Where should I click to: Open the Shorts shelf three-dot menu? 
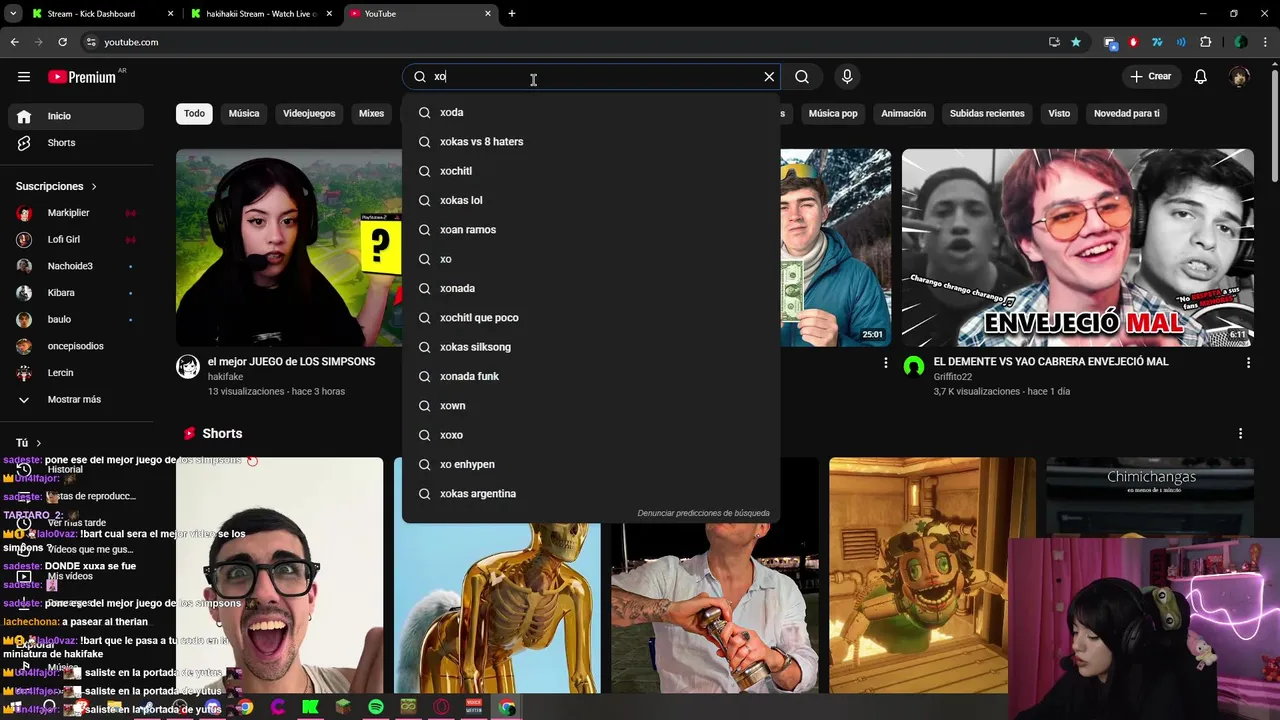tap(1241, 433)
